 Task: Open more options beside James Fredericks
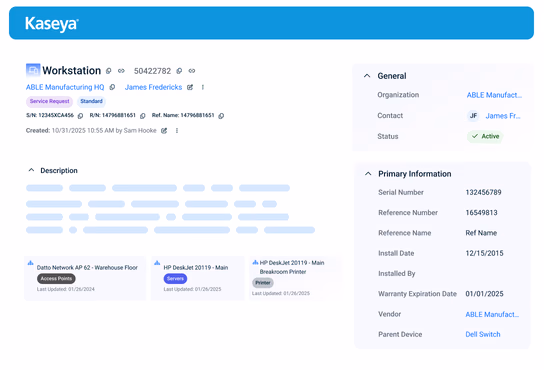[203, 87]
